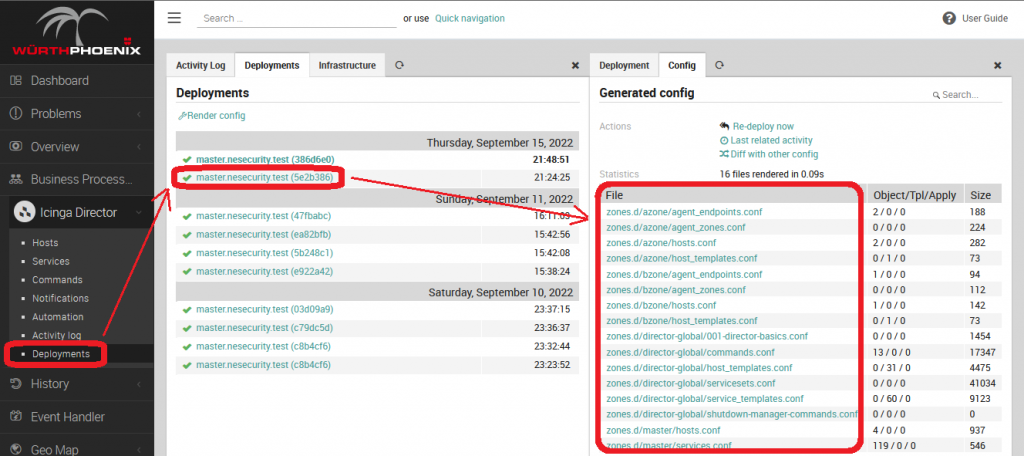
Task: Expand the Overview menu chevron
Action: point(139,147)
